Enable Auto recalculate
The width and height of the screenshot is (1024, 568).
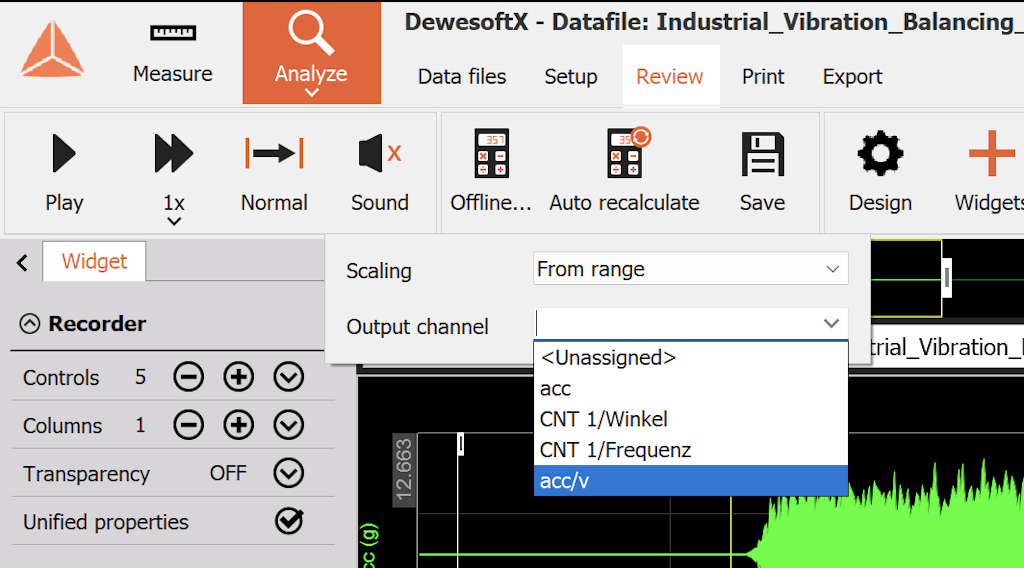624,172
